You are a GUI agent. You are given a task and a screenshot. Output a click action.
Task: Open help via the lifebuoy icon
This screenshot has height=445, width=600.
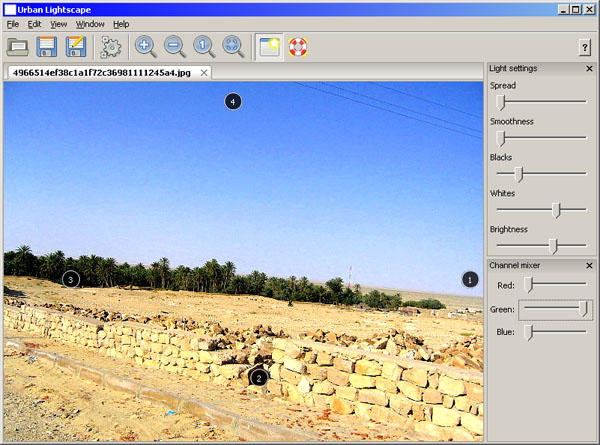pos(298,46)
